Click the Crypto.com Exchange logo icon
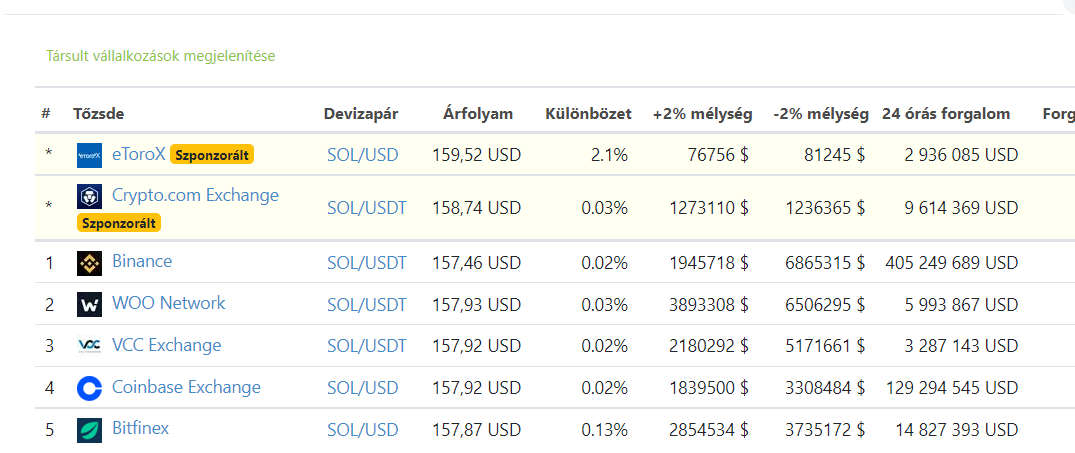Image resolution: width=1075 pixels, height=453 pixels. click(89, 197)
